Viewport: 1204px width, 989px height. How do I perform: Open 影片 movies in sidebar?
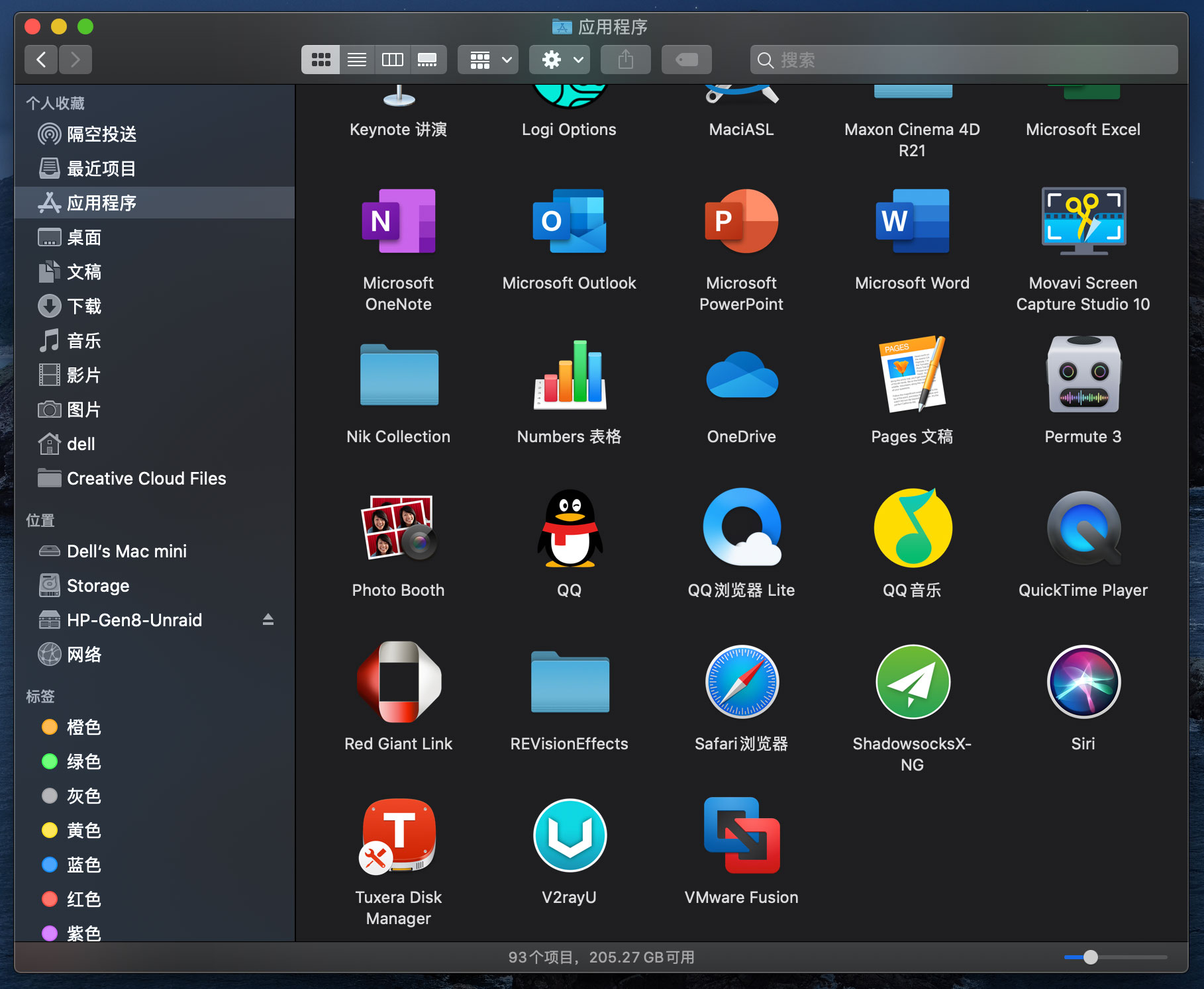coord(154,375)
